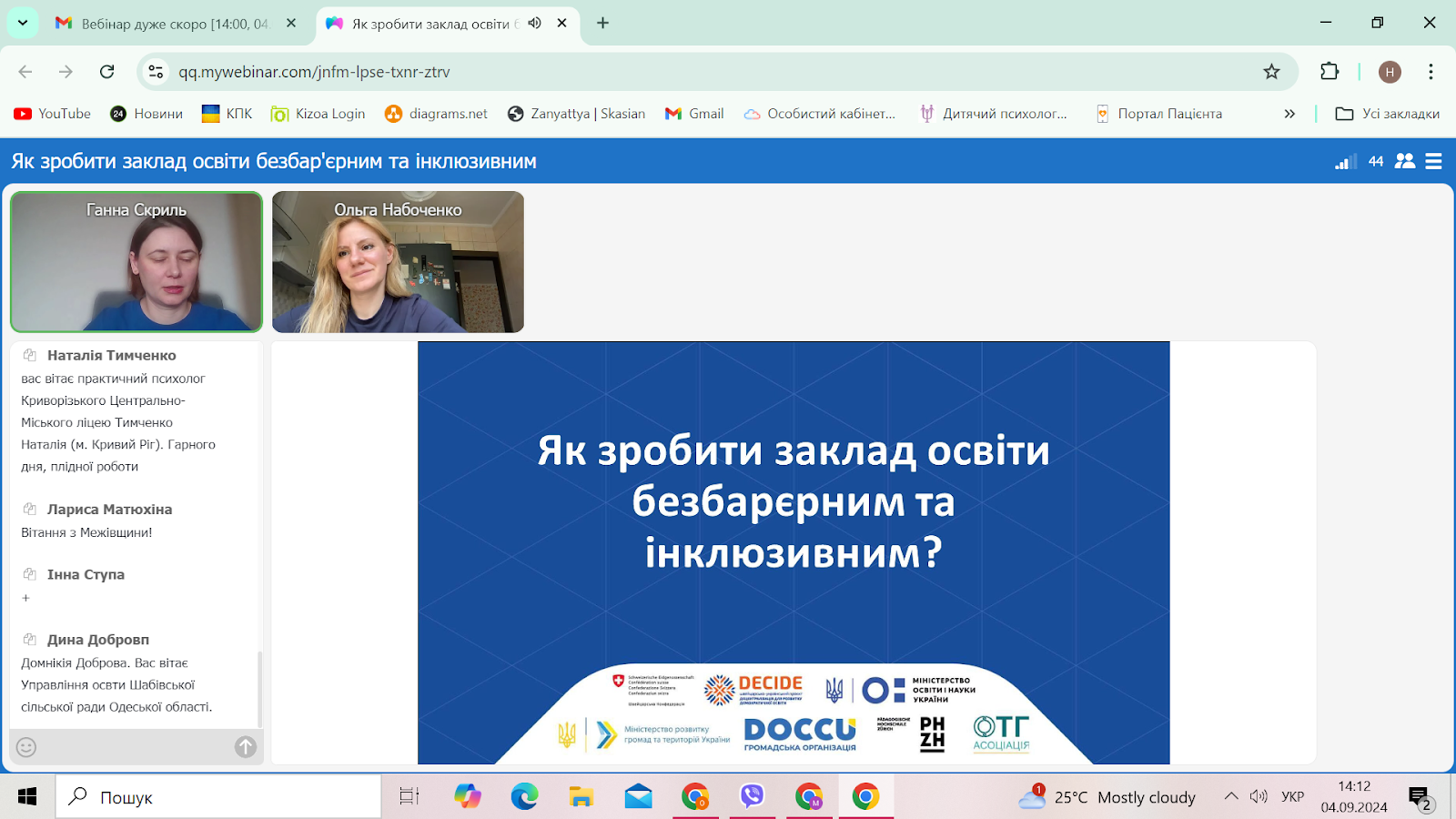Open the browser tab search dropdown arrow

[x=22, y=23]
